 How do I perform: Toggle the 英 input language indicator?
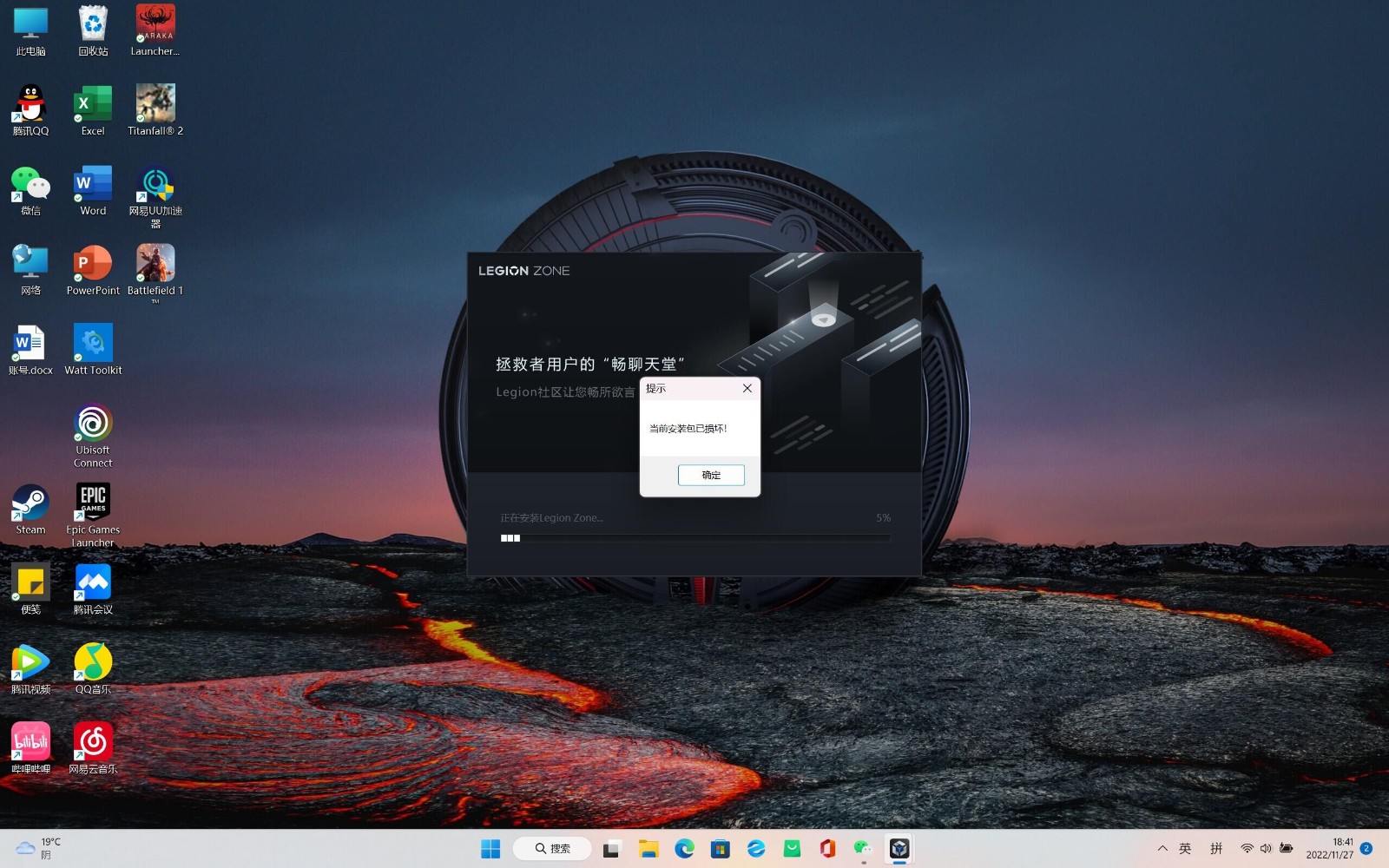point(1185,848)
